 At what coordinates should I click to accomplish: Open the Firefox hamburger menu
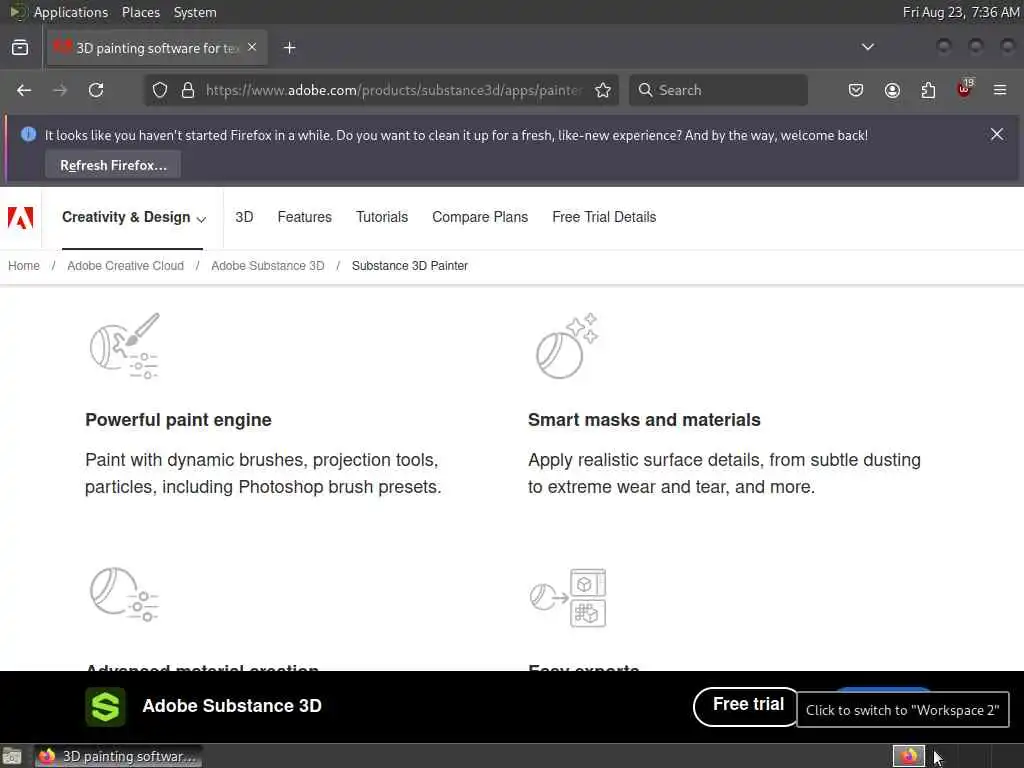[x=1000, y=90]
